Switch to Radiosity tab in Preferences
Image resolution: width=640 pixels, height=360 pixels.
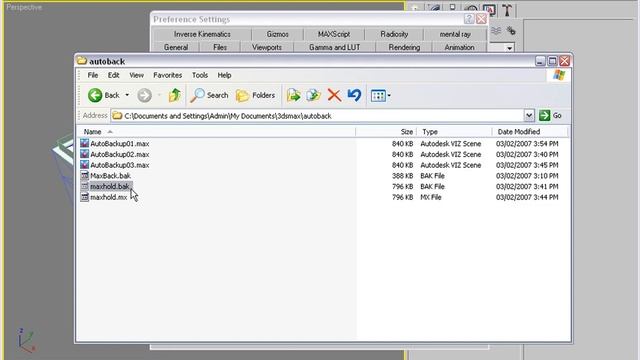[394, 34]
